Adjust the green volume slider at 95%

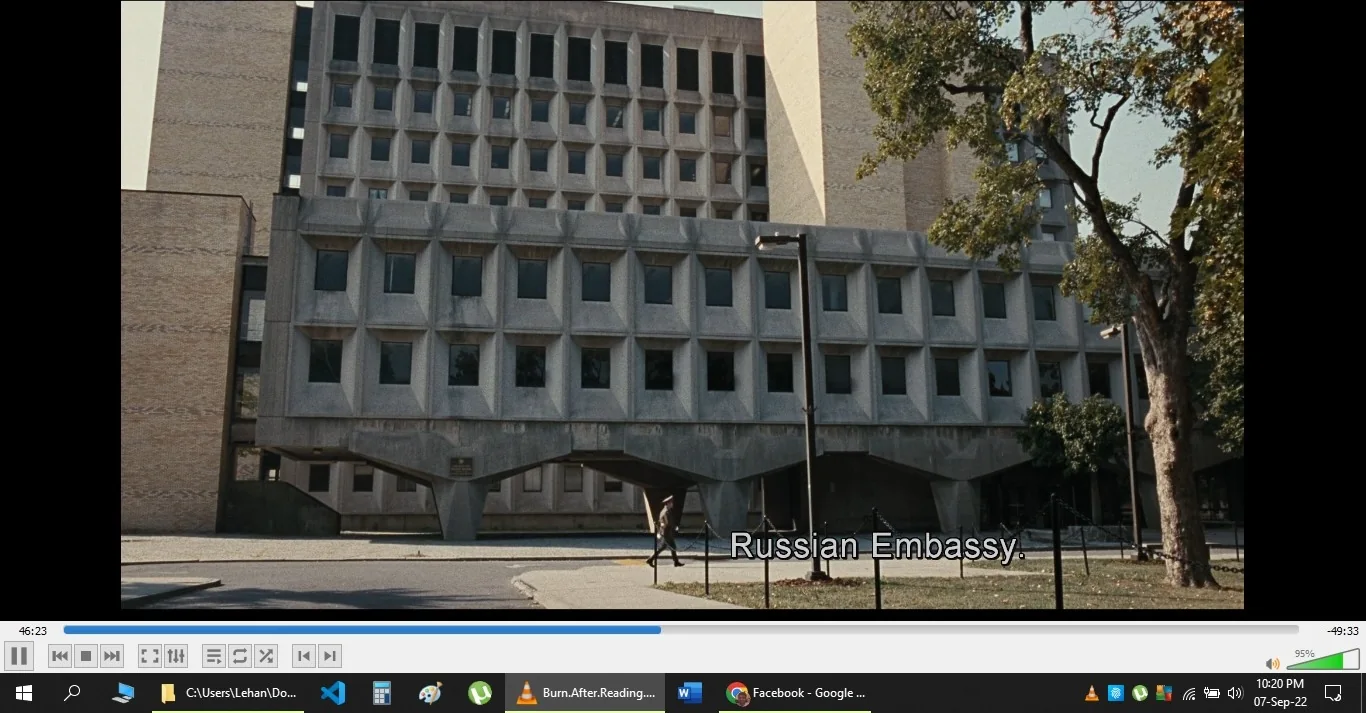click(x=1323, y=660)
